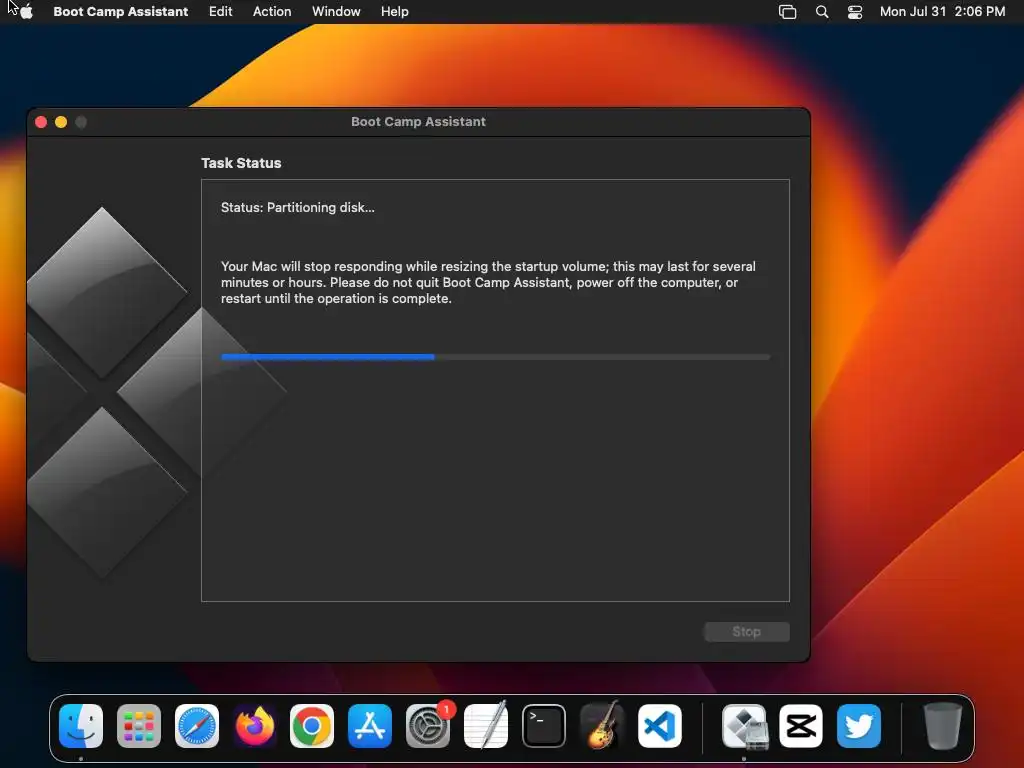Launch Safari from the dock
The image size is (1024, 768).
coord(197,726)
